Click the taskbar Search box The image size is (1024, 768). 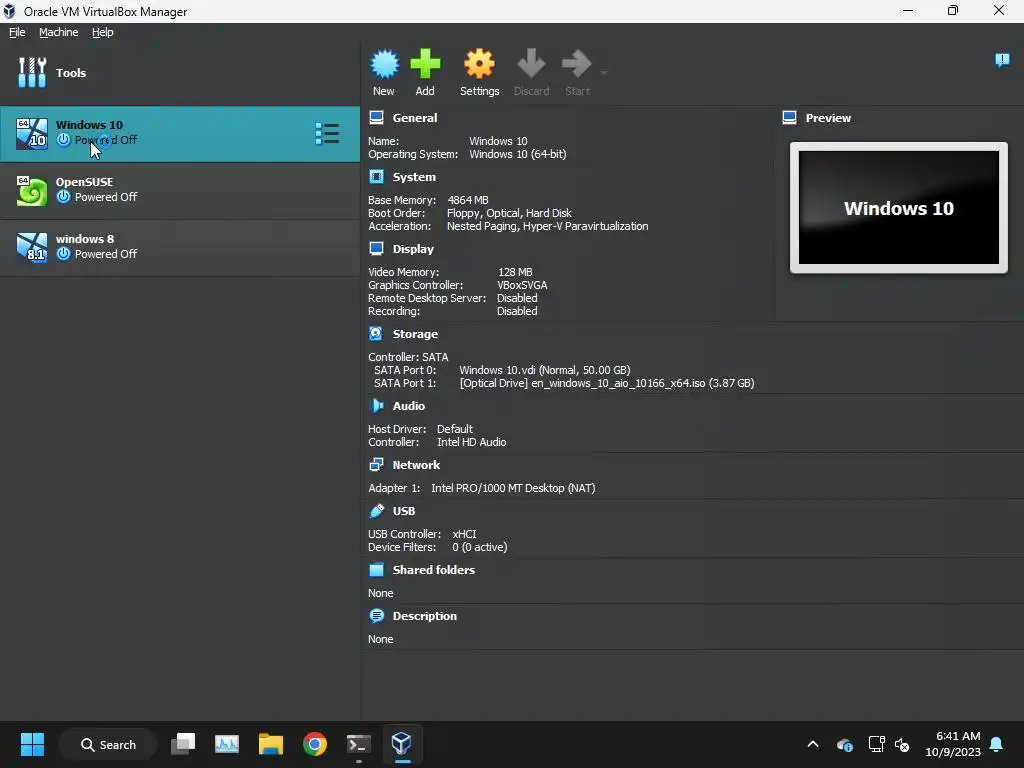point(108,744)
